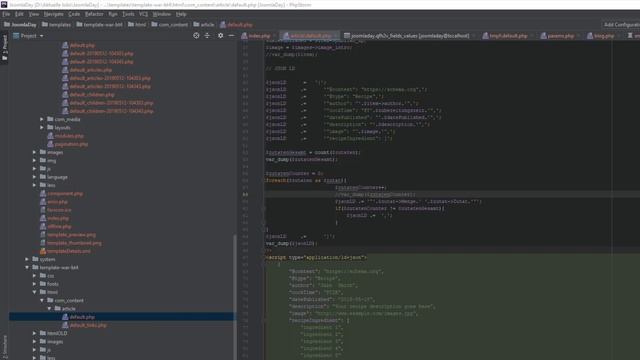Switch to joomladay fields_values database tab
640x360 pixels.
409,36
